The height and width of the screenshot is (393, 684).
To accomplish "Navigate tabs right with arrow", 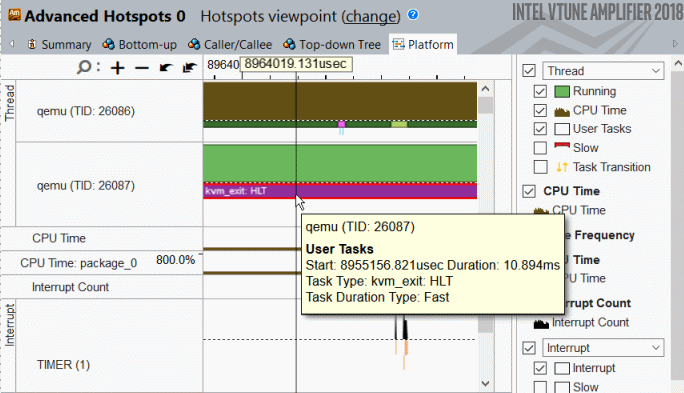I will coord(675,44).
